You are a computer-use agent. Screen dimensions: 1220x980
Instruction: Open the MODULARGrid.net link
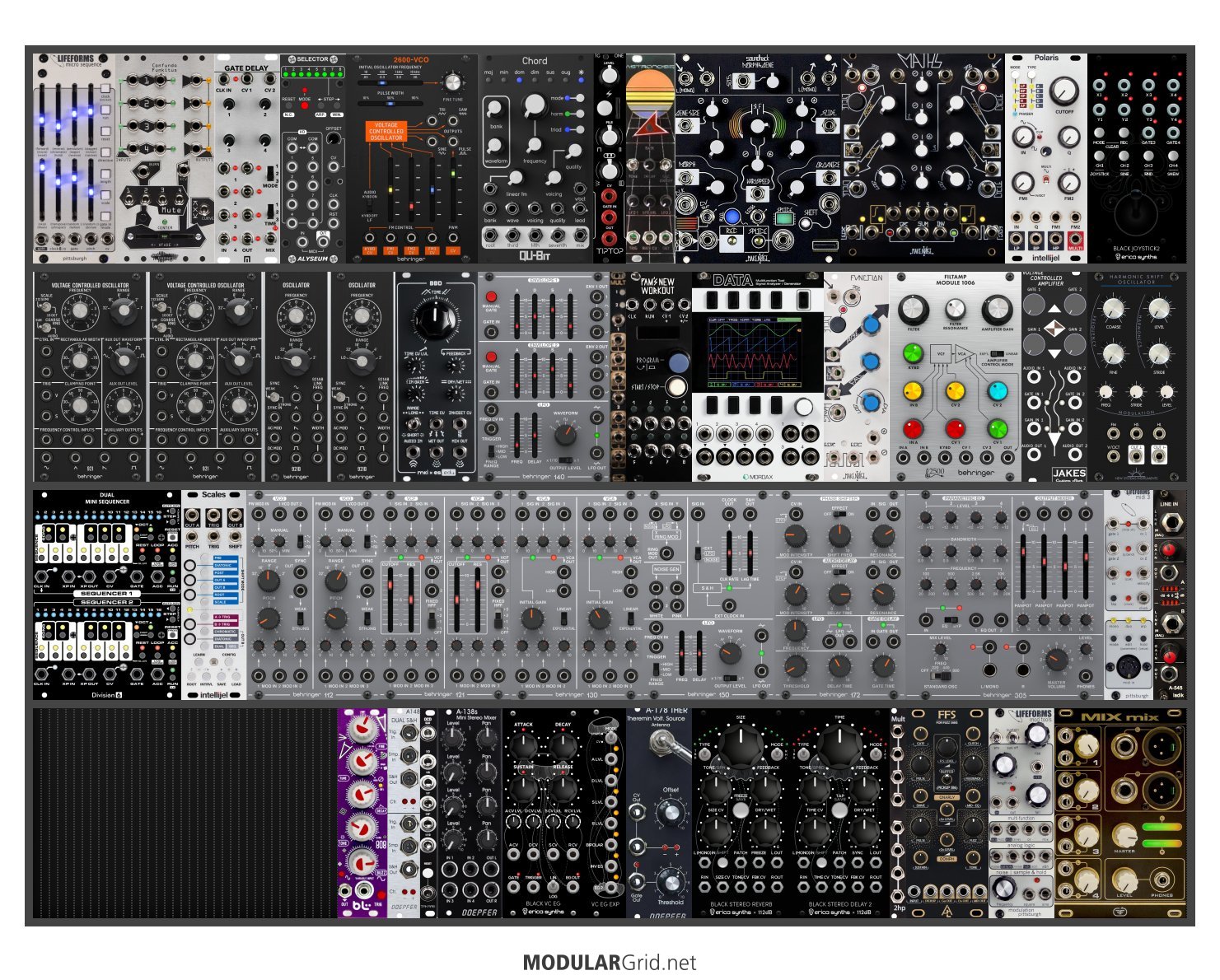click(x=610, y=962)
